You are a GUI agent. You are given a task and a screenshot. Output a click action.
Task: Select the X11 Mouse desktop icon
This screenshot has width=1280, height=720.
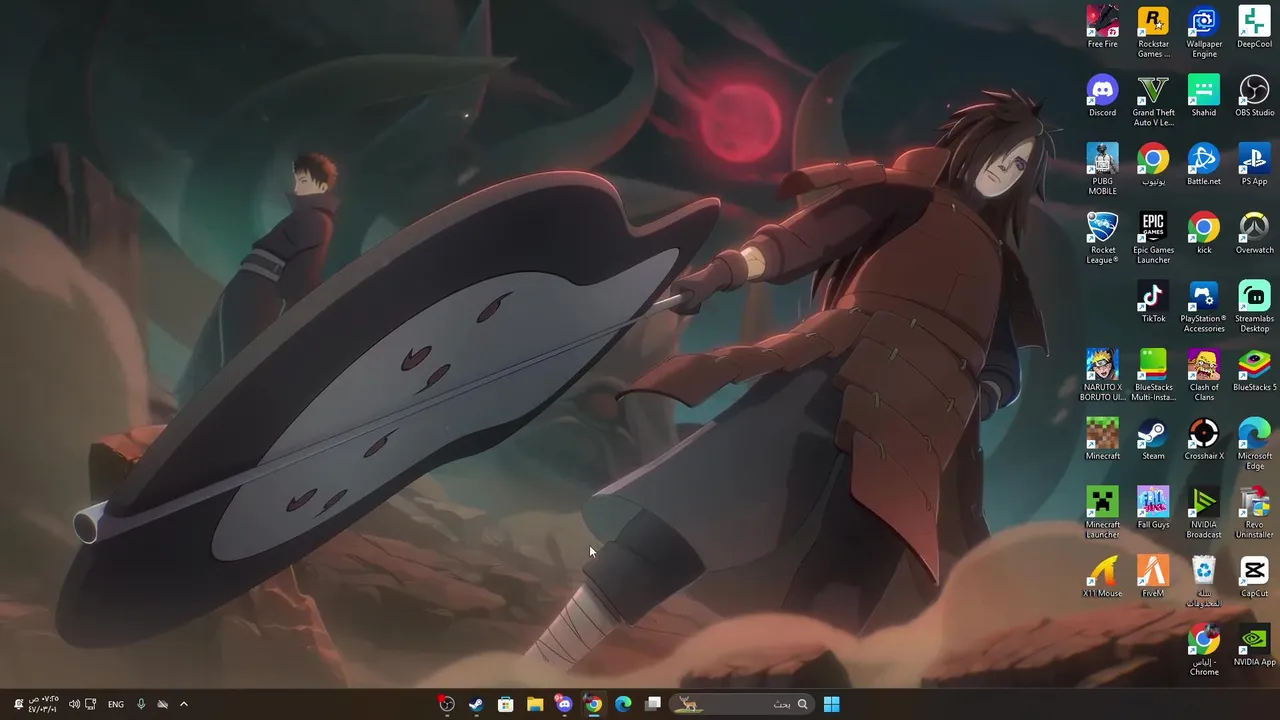(1102, 578)
